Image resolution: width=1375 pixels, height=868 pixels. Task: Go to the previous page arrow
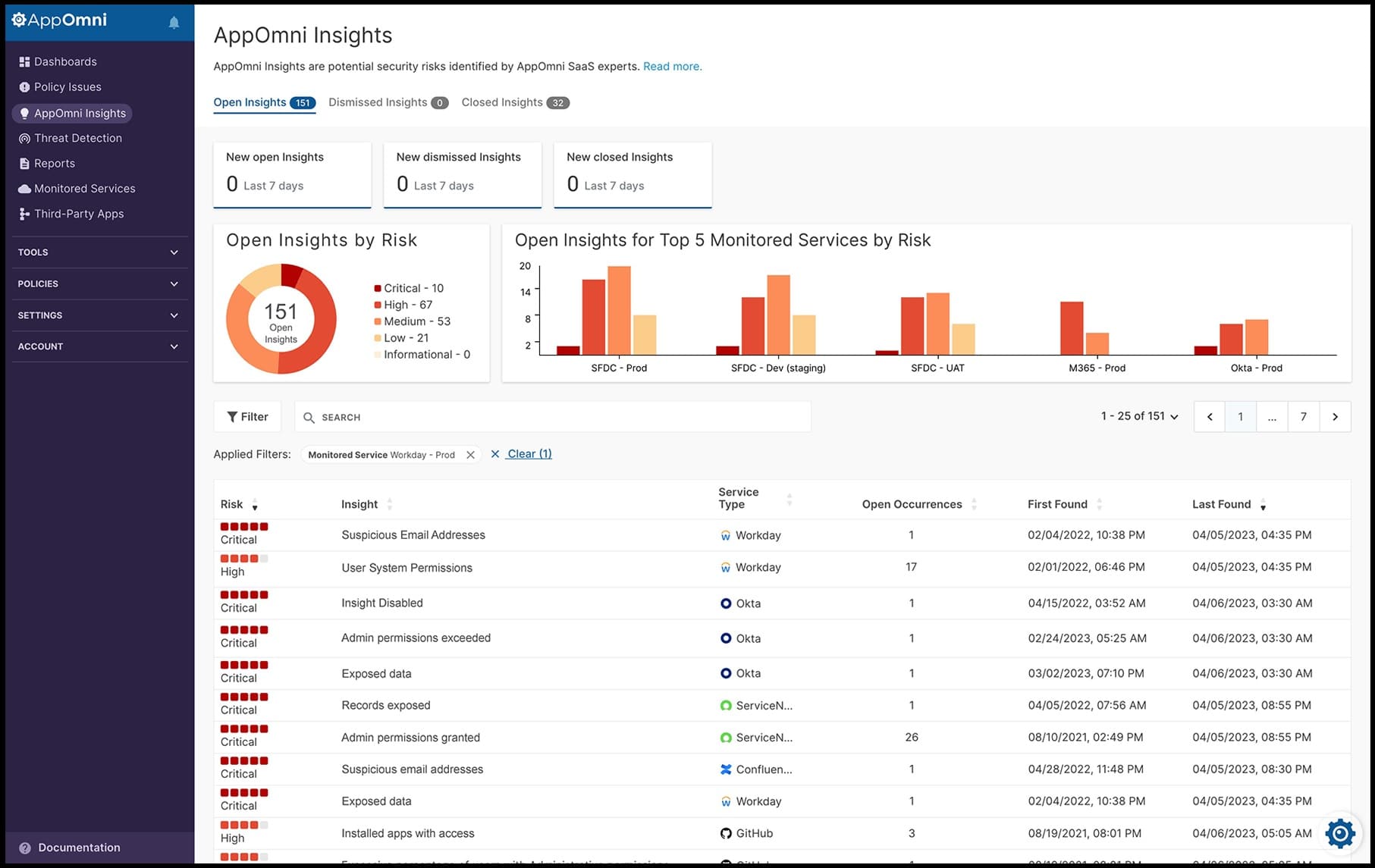1210,416
